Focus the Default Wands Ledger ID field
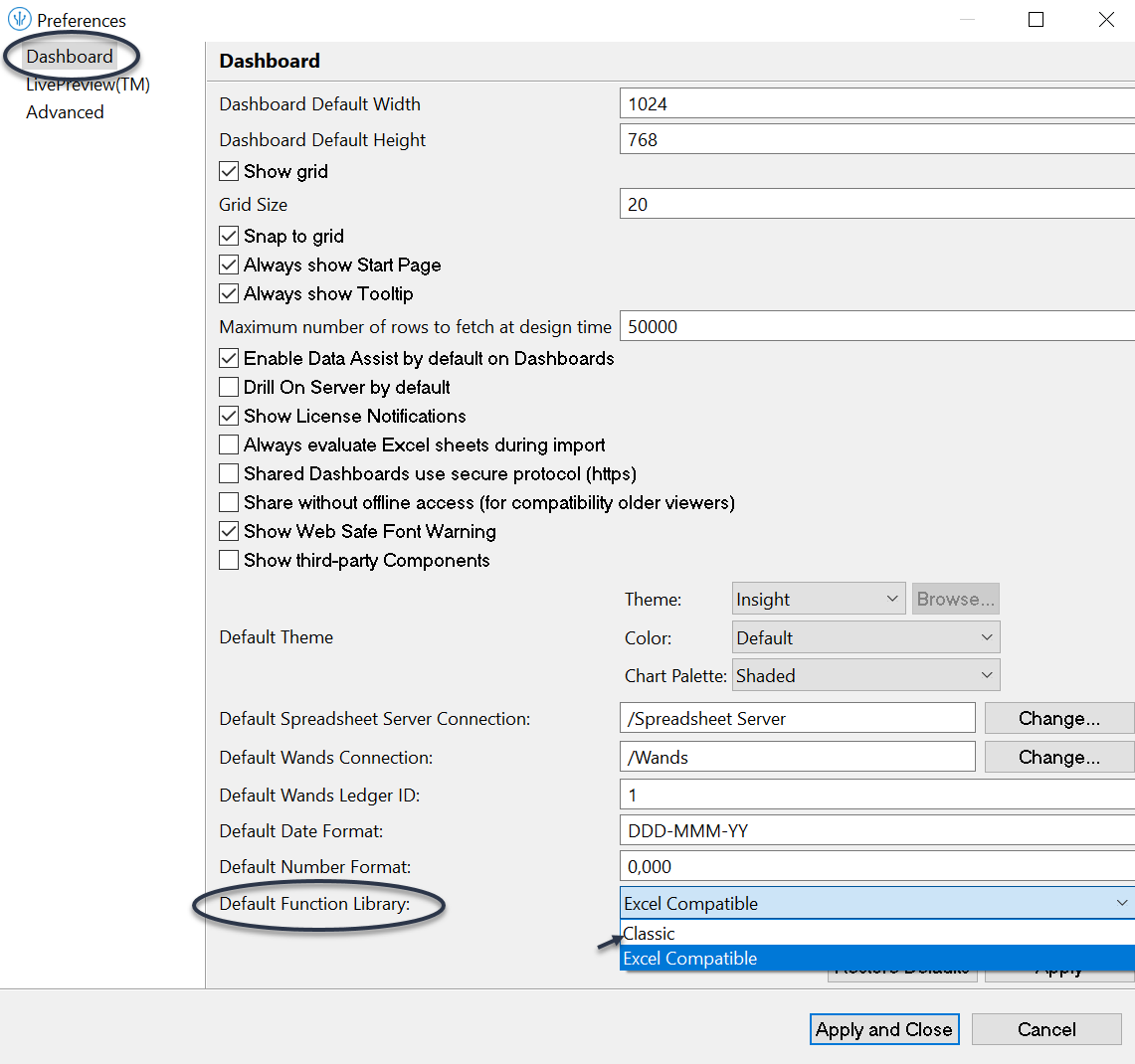 (877, 795)
